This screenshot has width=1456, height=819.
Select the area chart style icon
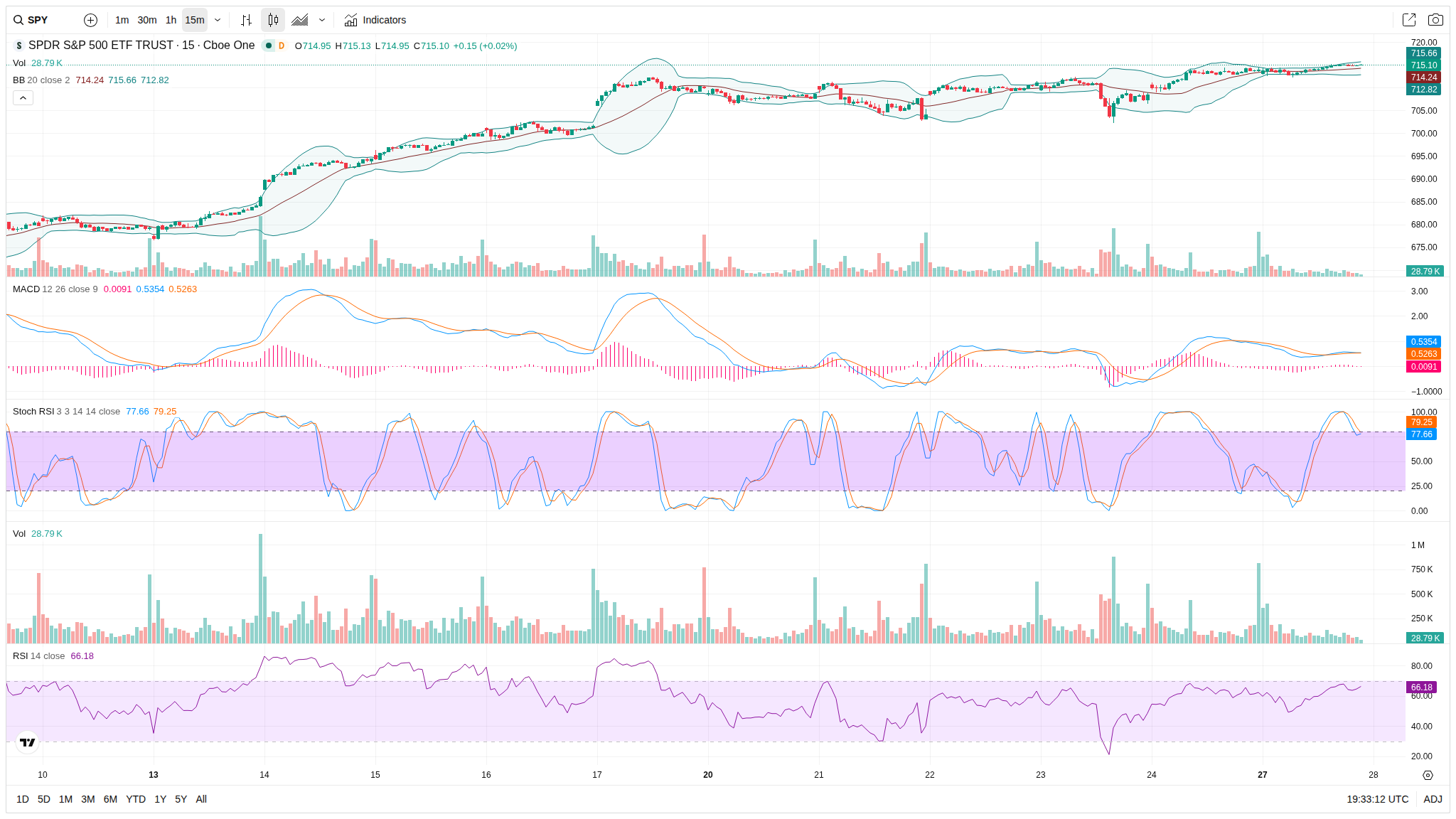click(300, 20)
